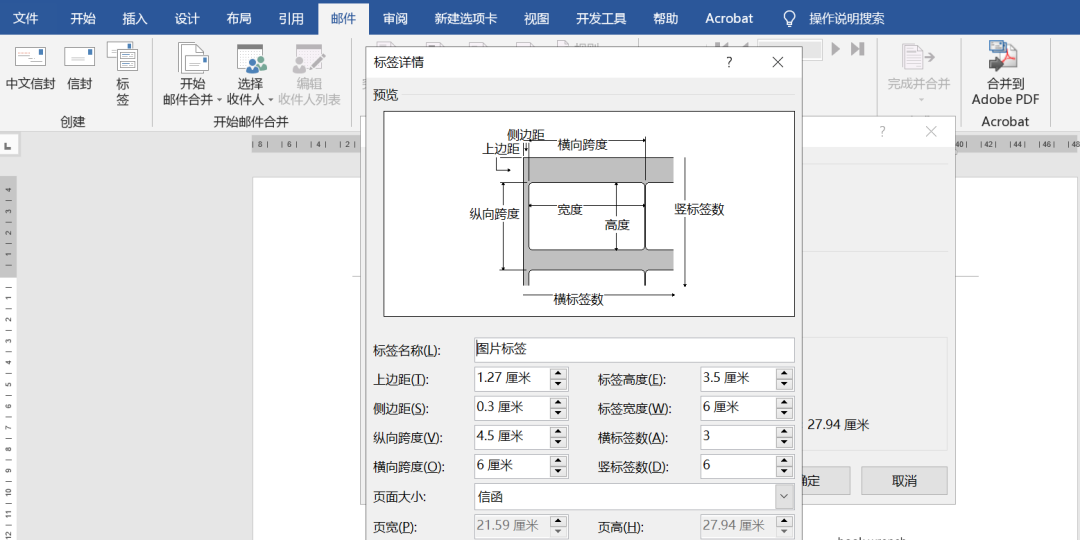Click inside the 标签高度 value field
This screenshot has width=1080, height=540.
click(x=737, y=379)
